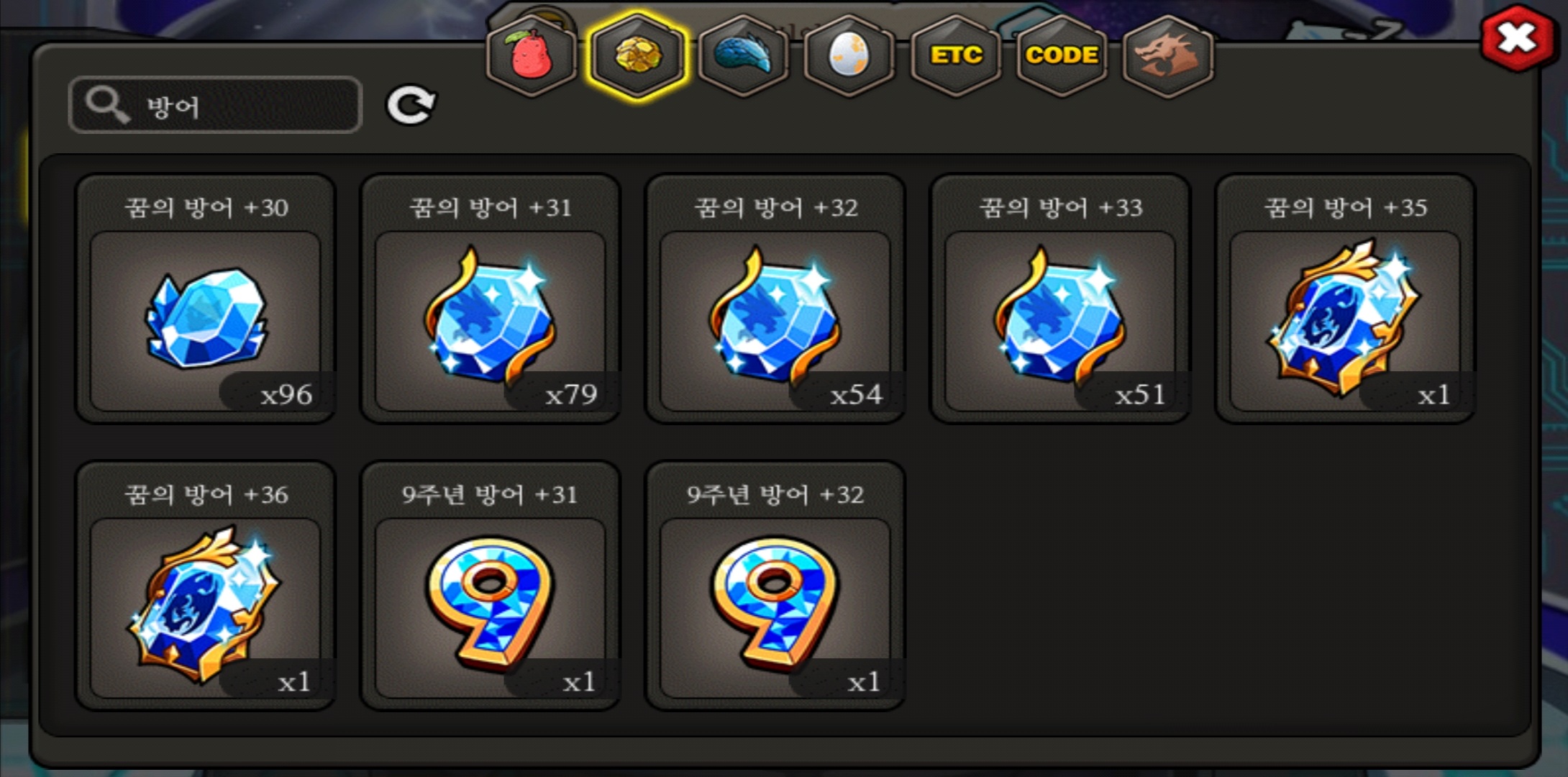Choose the 9주년 방어 +31 item
The image size is (1568, 777).
[491, 586]
